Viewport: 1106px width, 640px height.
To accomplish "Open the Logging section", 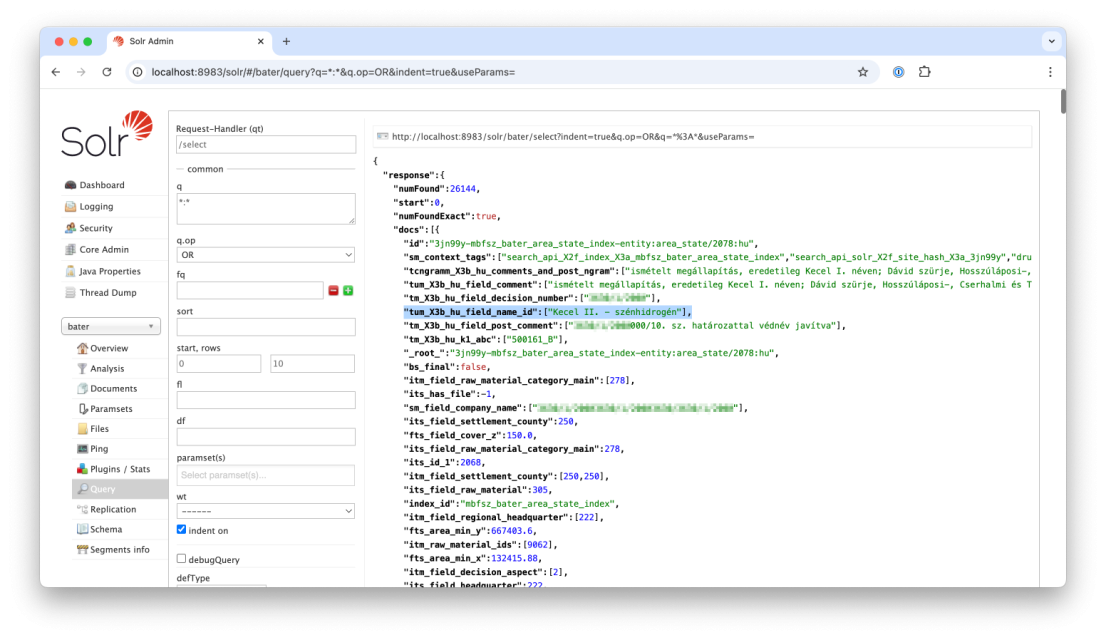I will tap(96, 207).
